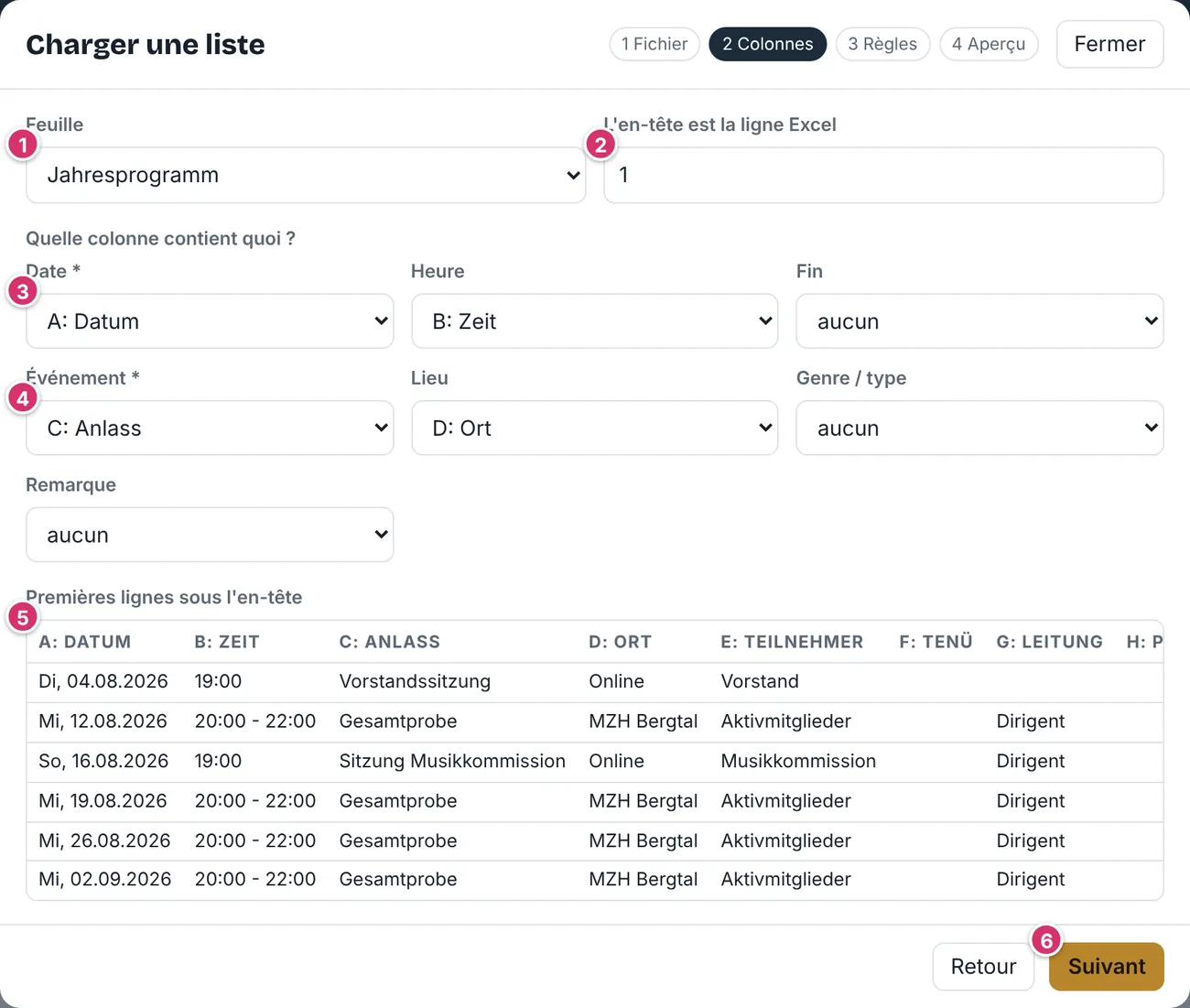Click the date Mi, 02.09.2026
Viewport: 1190px width, 1008px height.
(104, 879)
